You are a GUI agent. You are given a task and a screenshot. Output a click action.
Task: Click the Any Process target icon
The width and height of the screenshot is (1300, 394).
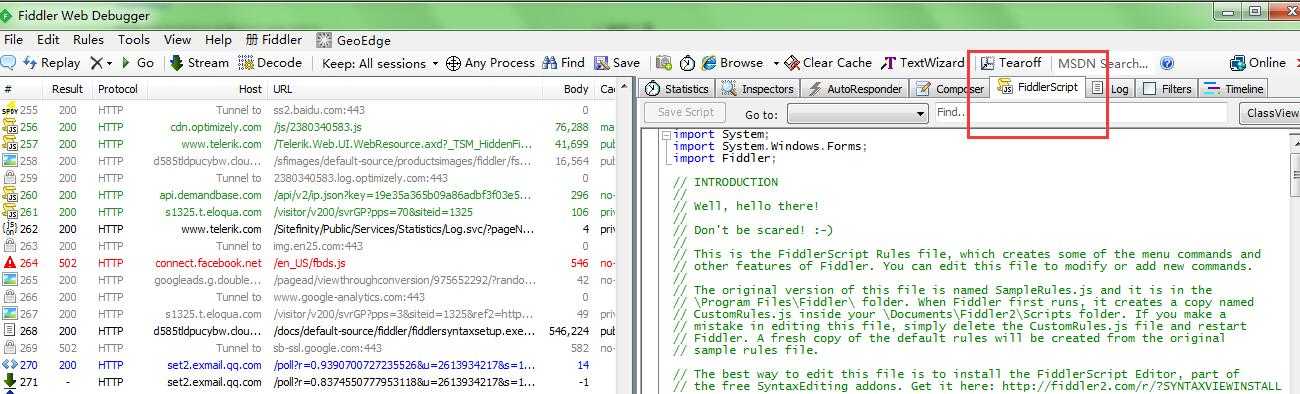(453, 63)
